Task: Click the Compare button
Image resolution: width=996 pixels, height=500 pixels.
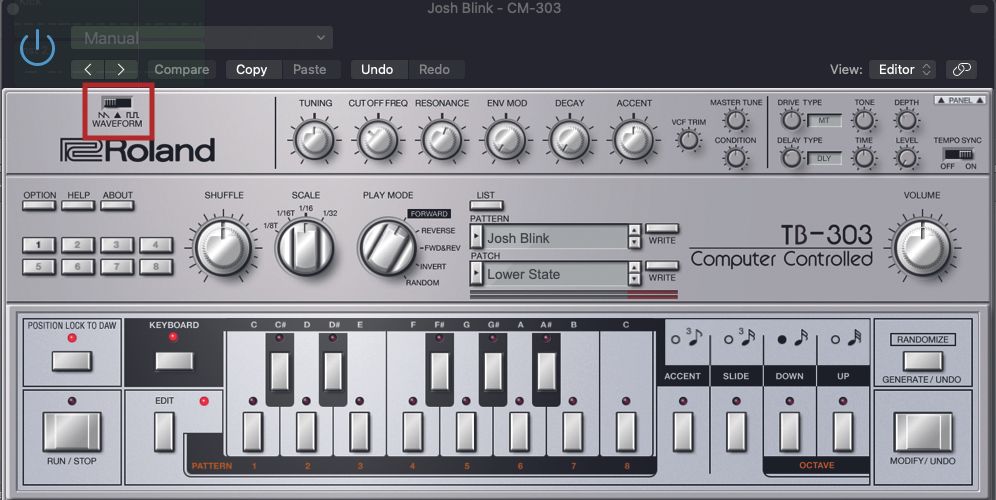Action: click(x=182, y=69)
